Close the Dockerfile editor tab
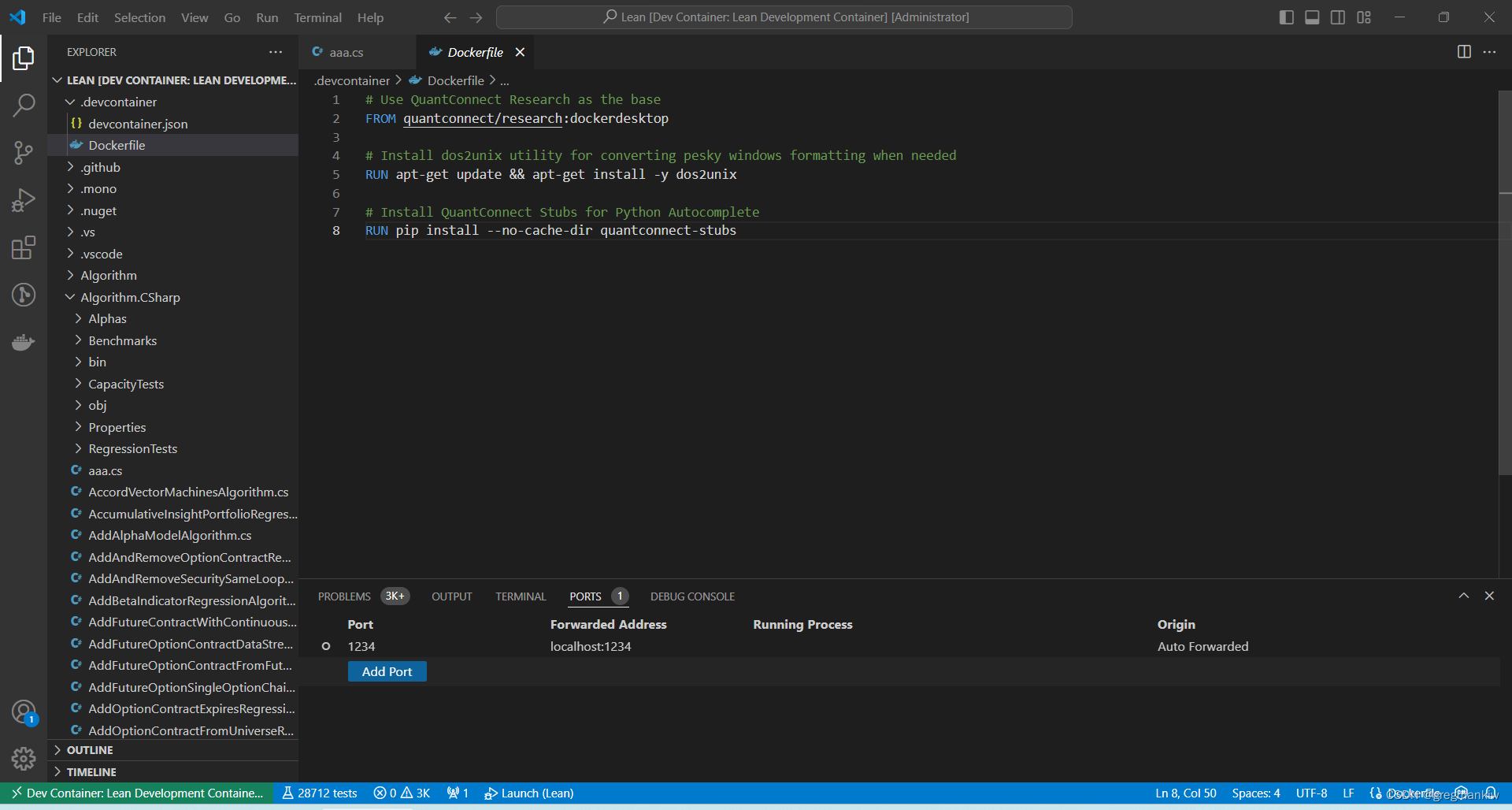The width and height of the screenshot is (1512, 810). coord(520,52)
